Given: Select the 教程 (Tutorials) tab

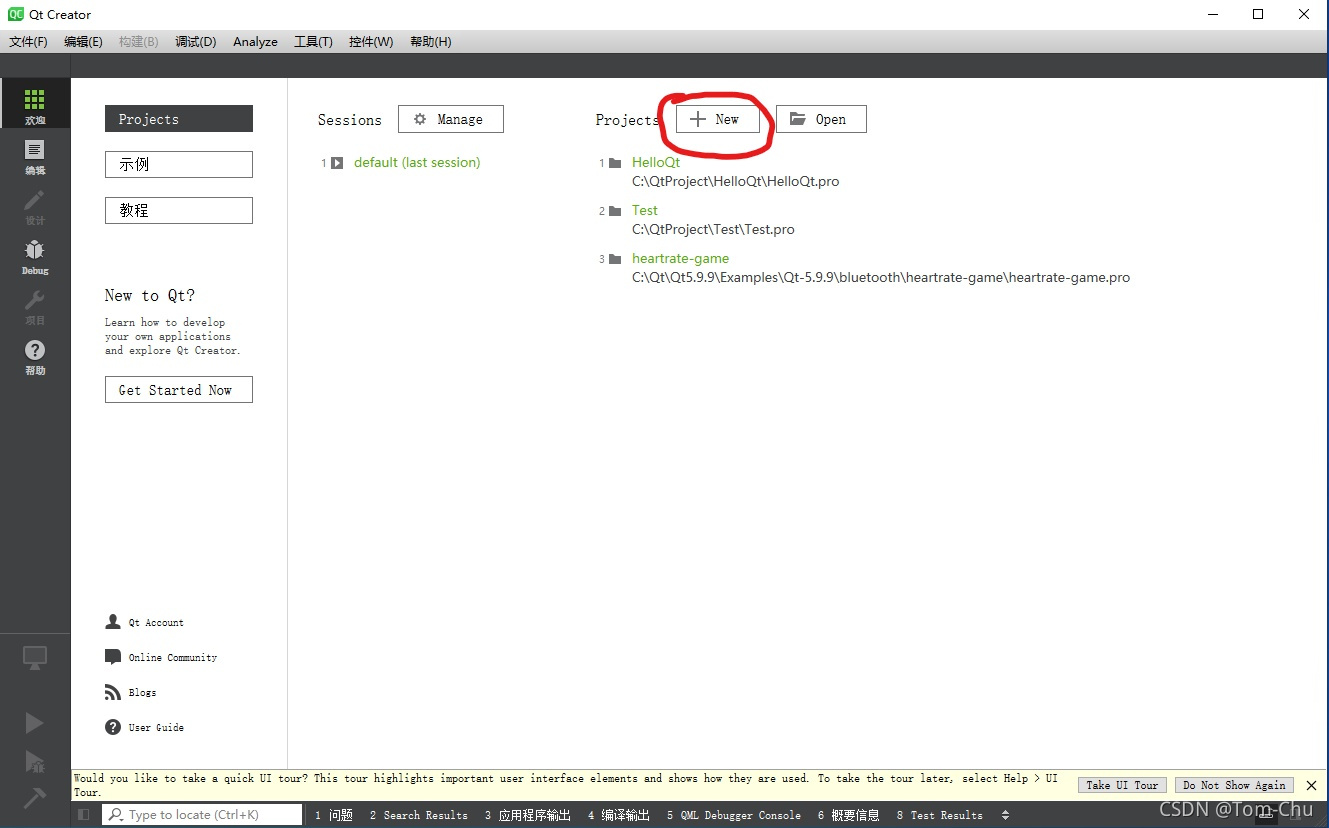Looking at the screenshot, I should [179, 211].
